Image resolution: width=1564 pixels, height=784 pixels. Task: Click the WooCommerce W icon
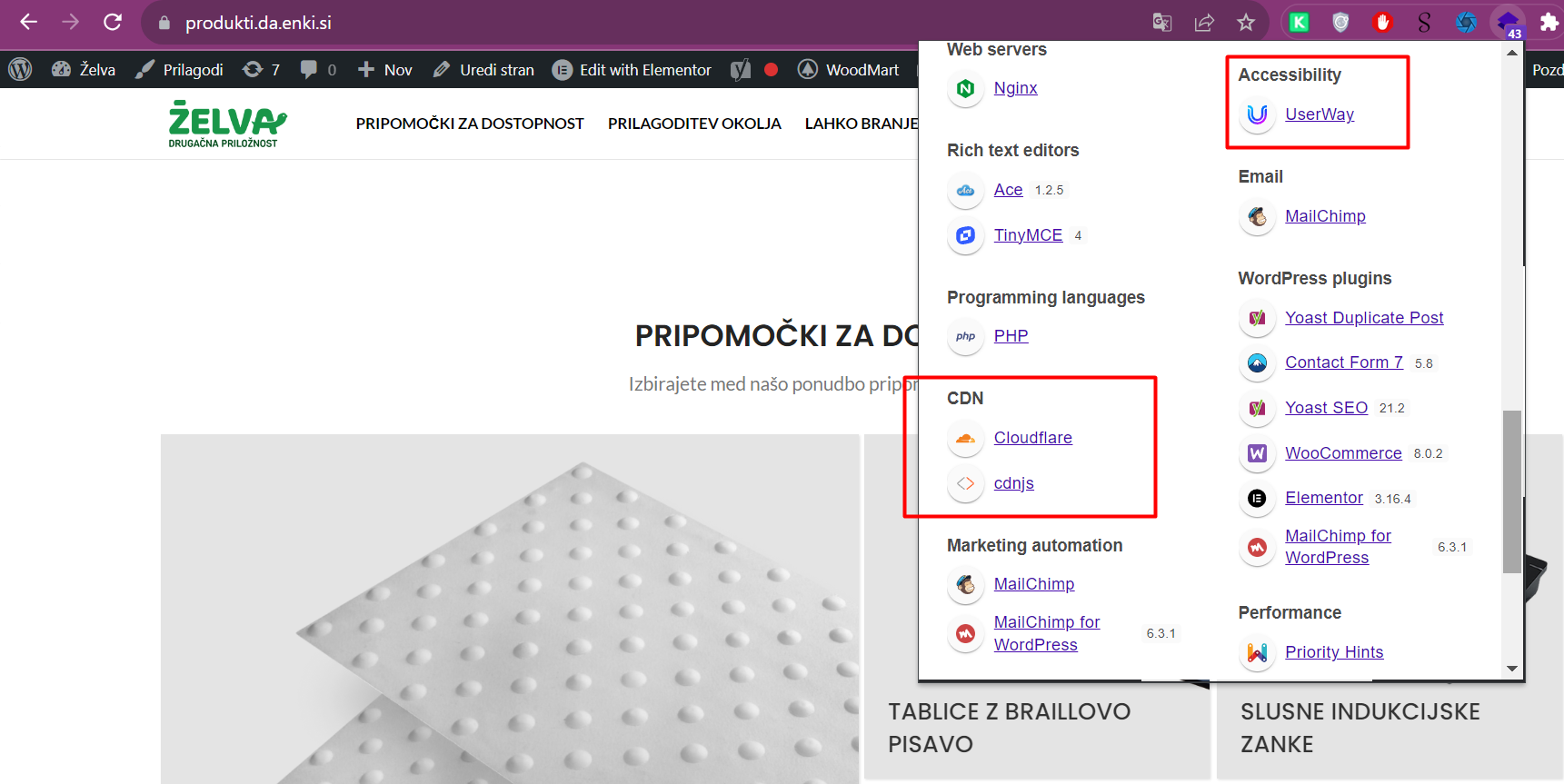(1257, 453)
